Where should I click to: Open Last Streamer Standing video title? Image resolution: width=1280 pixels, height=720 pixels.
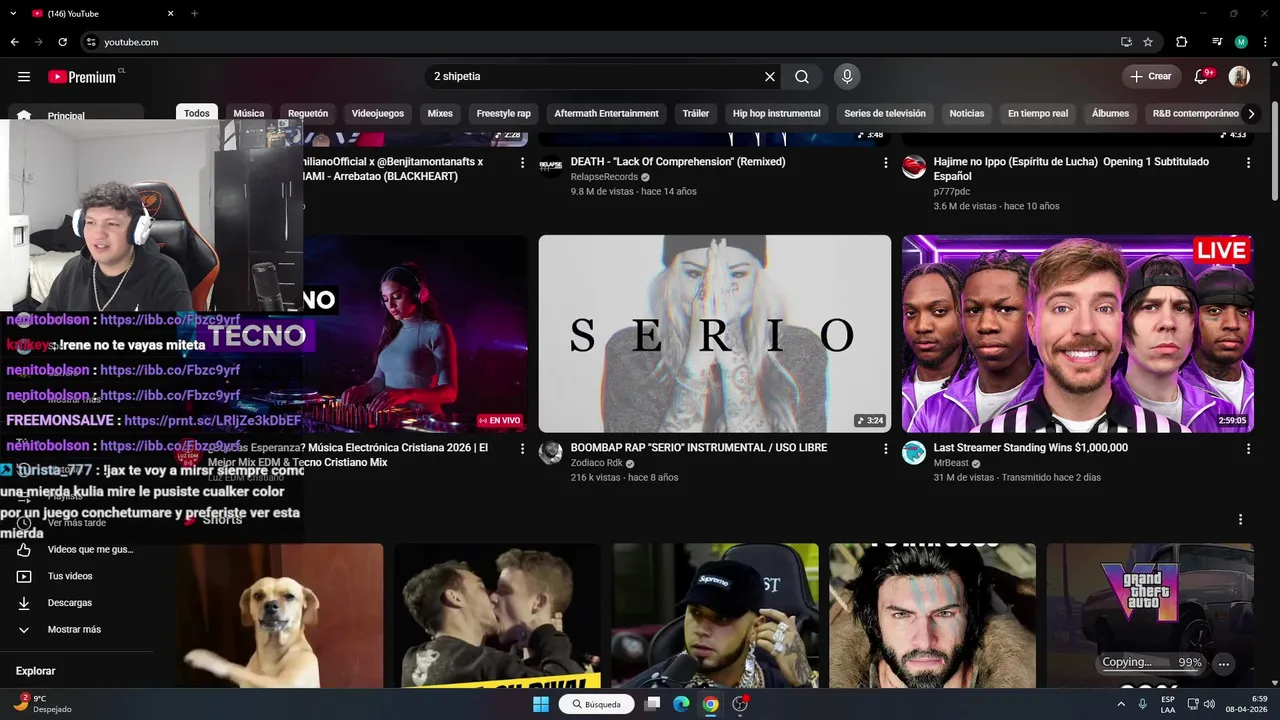1031,448
